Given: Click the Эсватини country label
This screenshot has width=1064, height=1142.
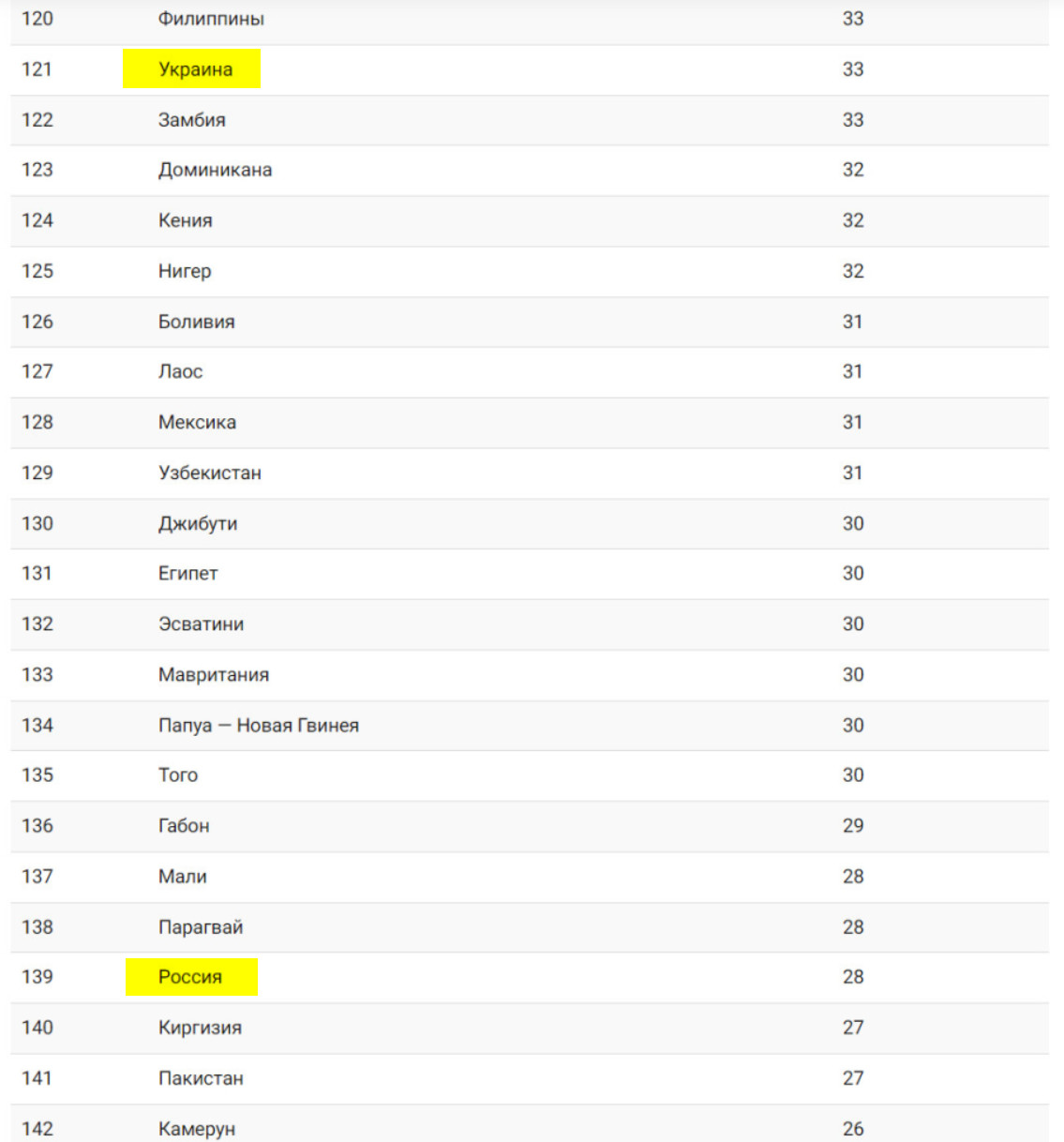Looking at the screenshot, I should [201, 624].
